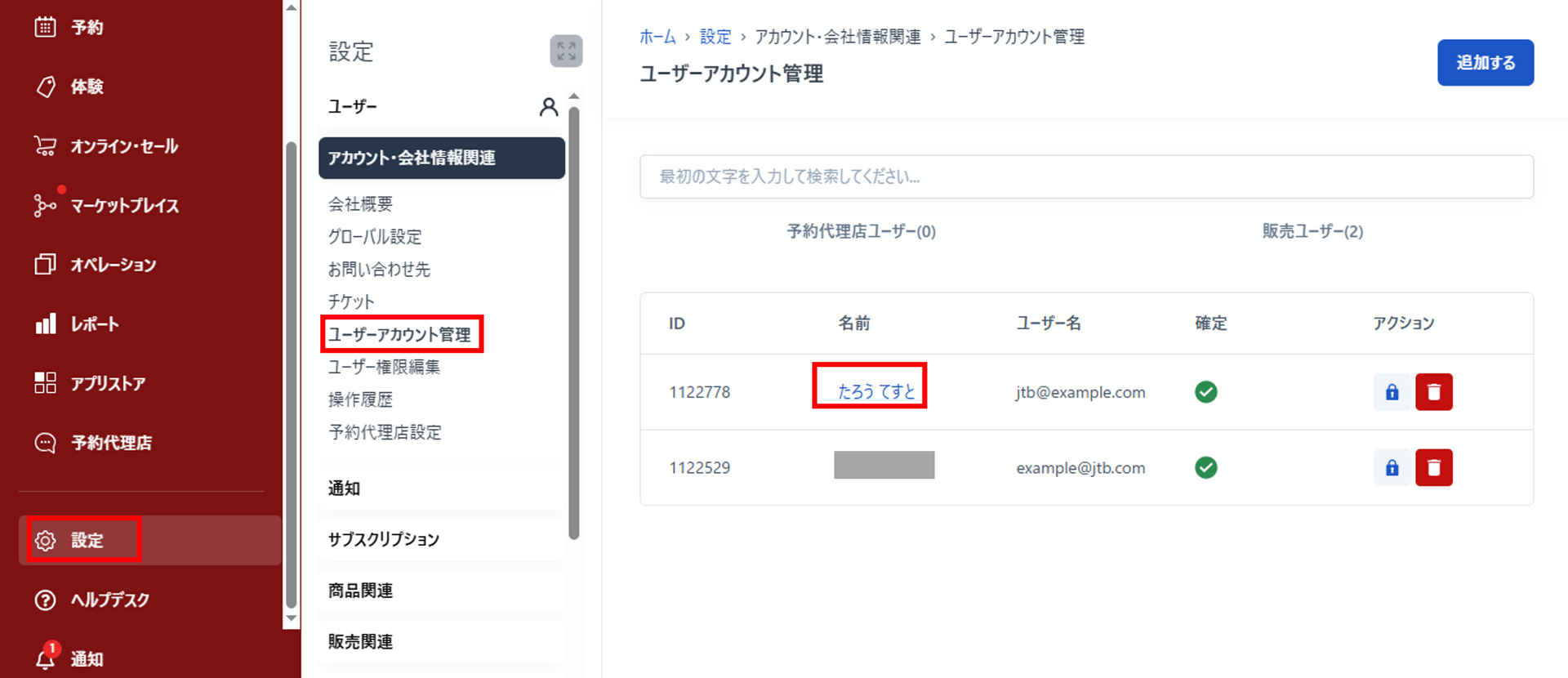Click the user search input field

point(1086,176)
